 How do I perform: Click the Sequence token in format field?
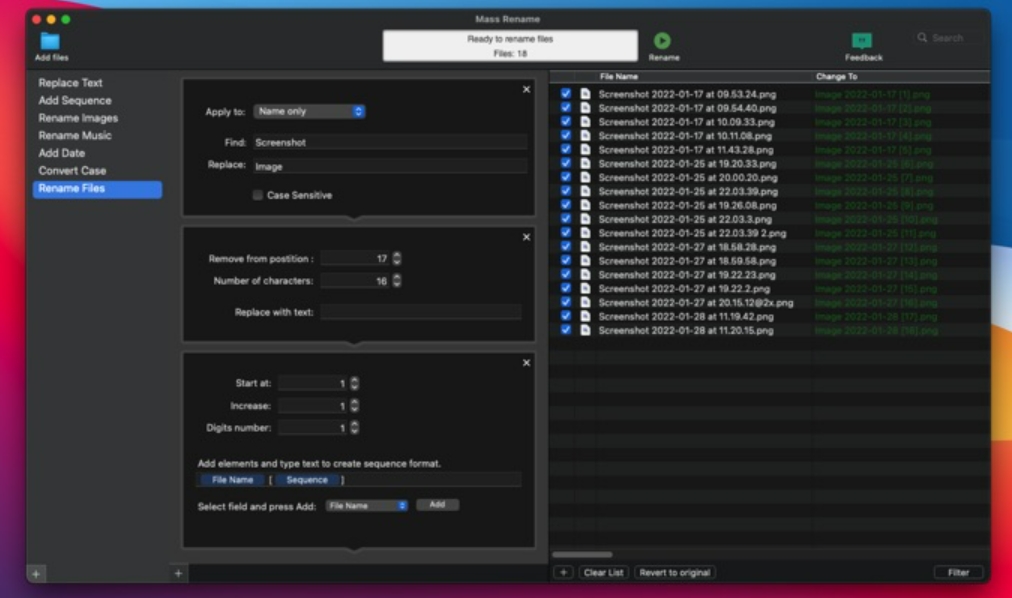(x=307, y=480)
